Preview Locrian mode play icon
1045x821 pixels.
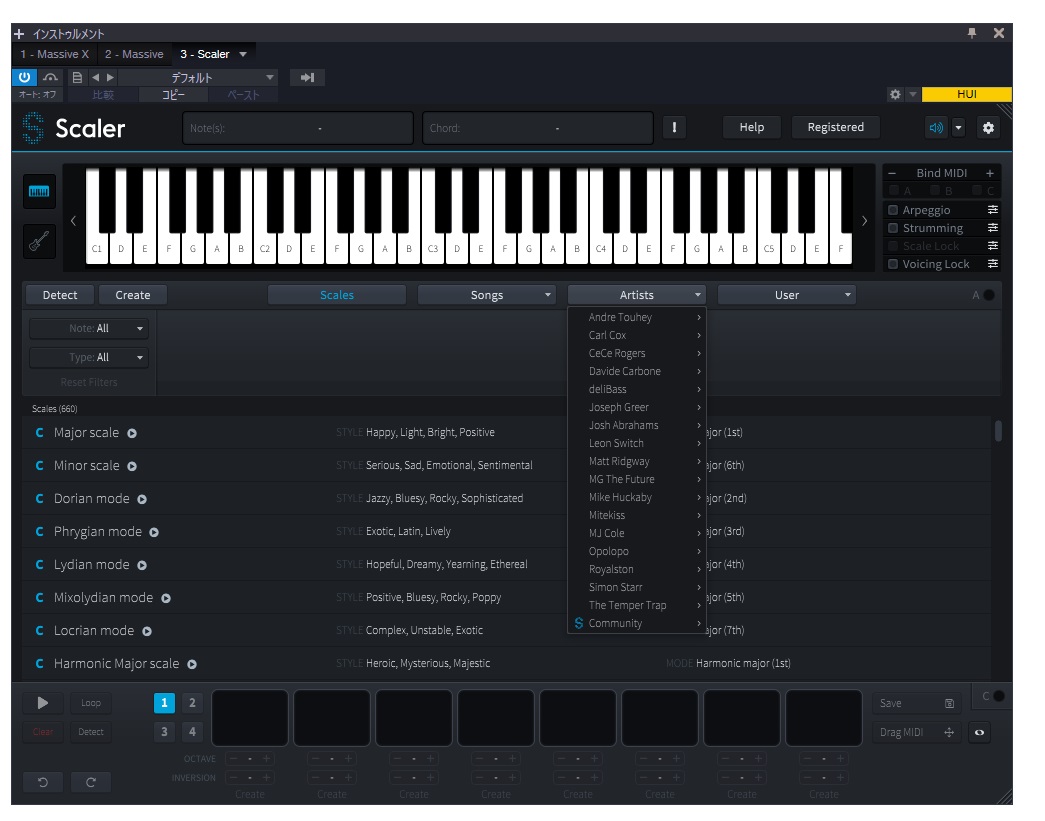pos(147,631)
